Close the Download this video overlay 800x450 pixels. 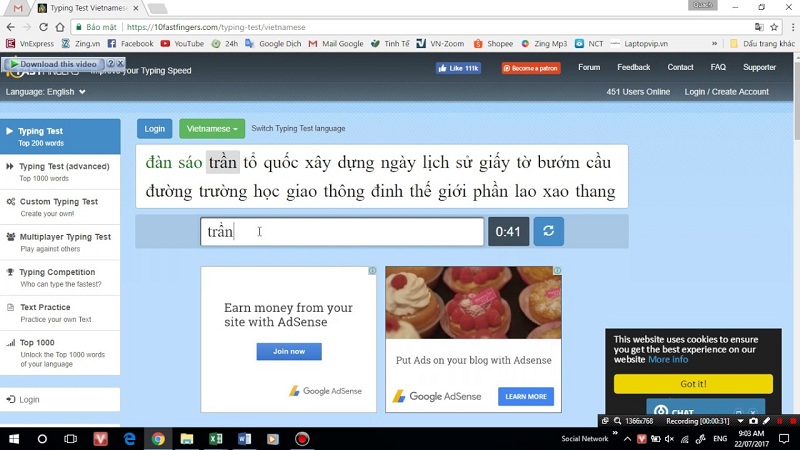[120, 64]
